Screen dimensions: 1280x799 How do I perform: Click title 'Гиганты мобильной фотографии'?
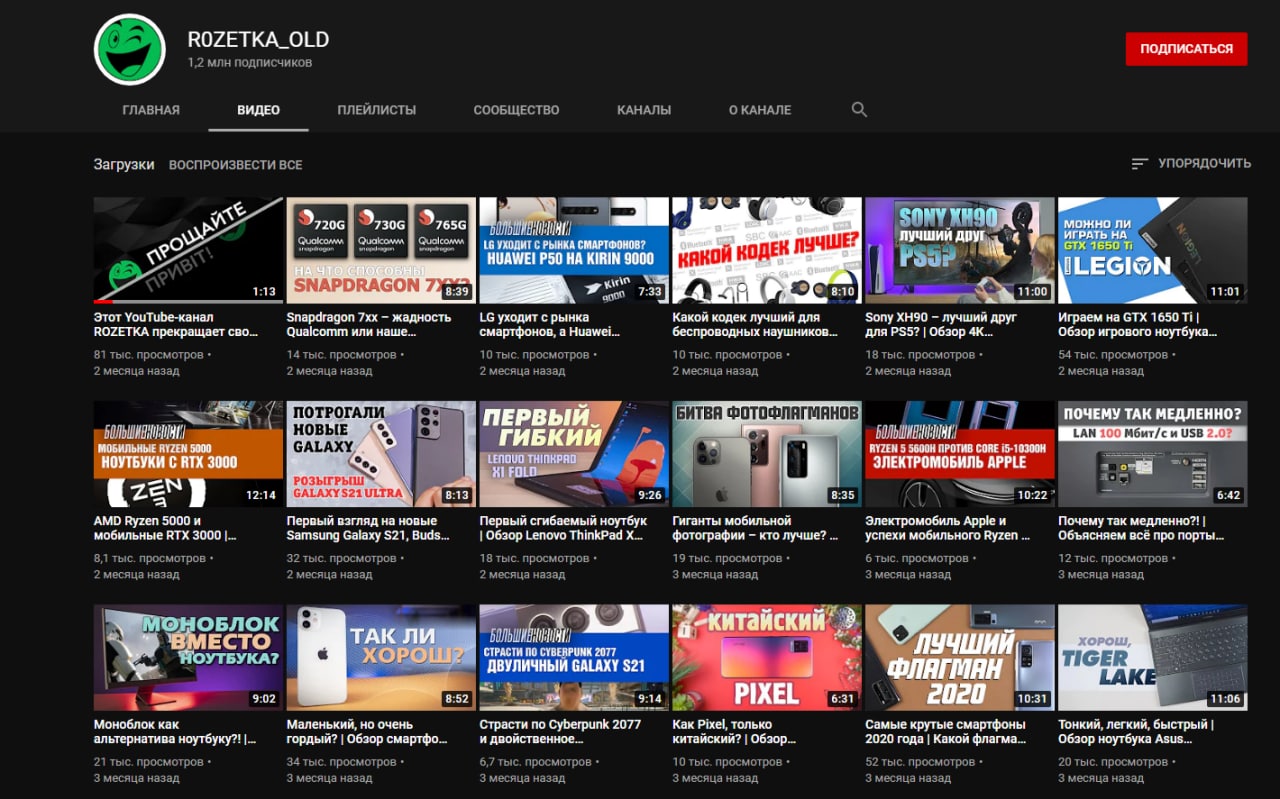coord(756,528)
